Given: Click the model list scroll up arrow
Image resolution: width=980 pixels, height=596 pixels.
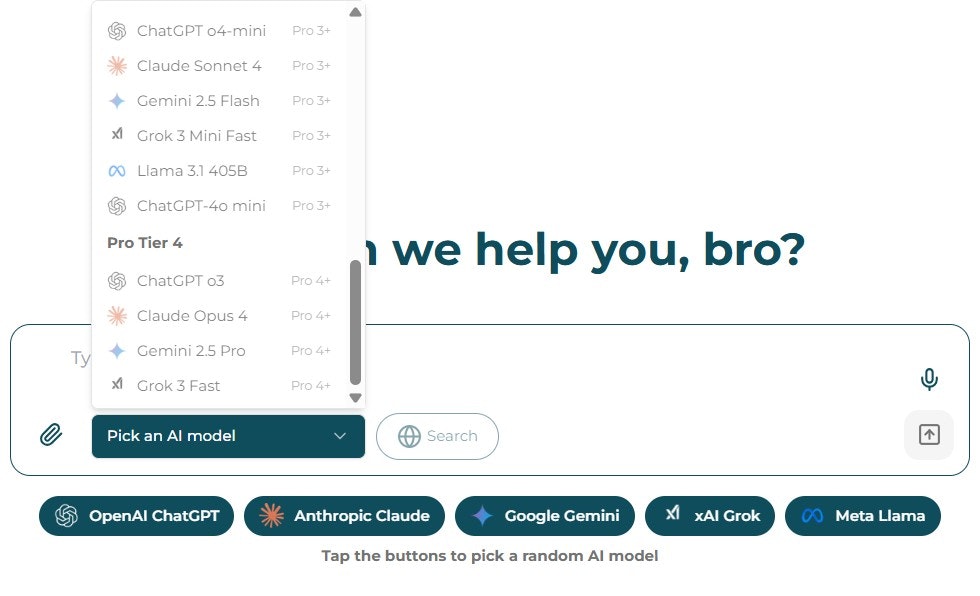Looking at the screenshot, I should (356, 12).
